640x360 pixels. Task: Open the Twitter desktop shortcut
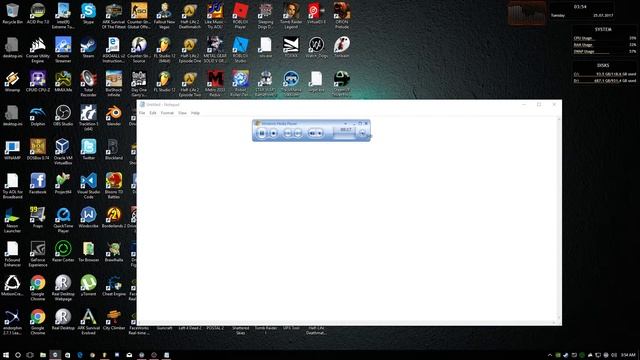[88, 149]
